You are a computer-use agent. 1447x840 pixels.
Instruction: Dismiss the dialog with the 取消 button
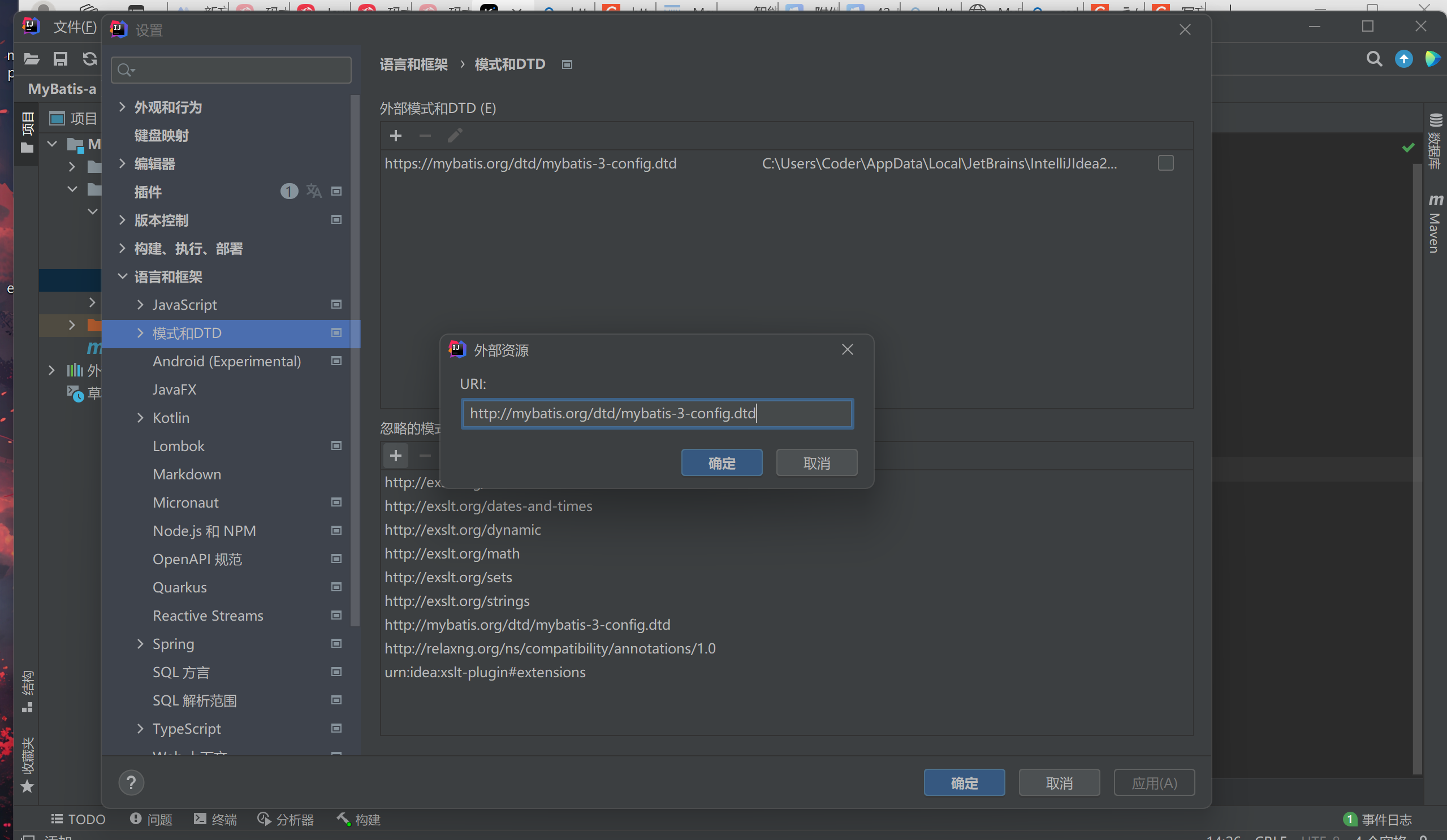click(x=816, y=462)
